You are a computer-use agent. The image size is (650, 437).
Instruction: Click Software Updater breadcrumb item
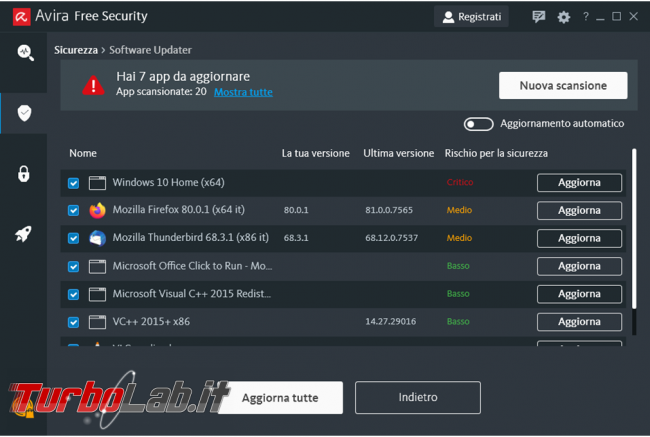150,50
